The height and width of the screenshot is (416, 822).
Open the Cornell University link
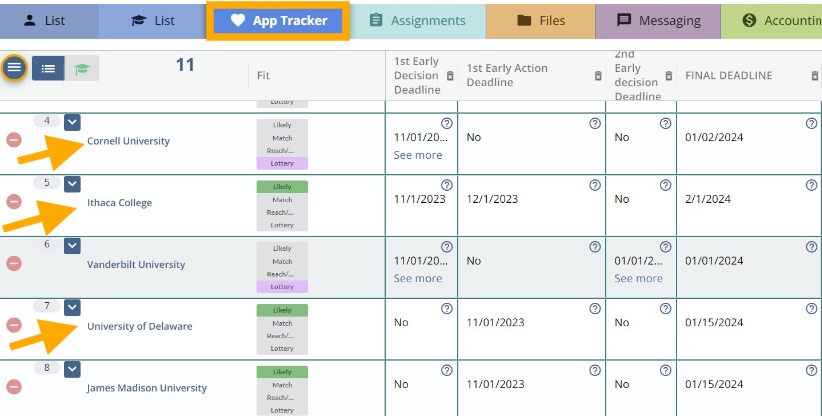pos(128,141)
